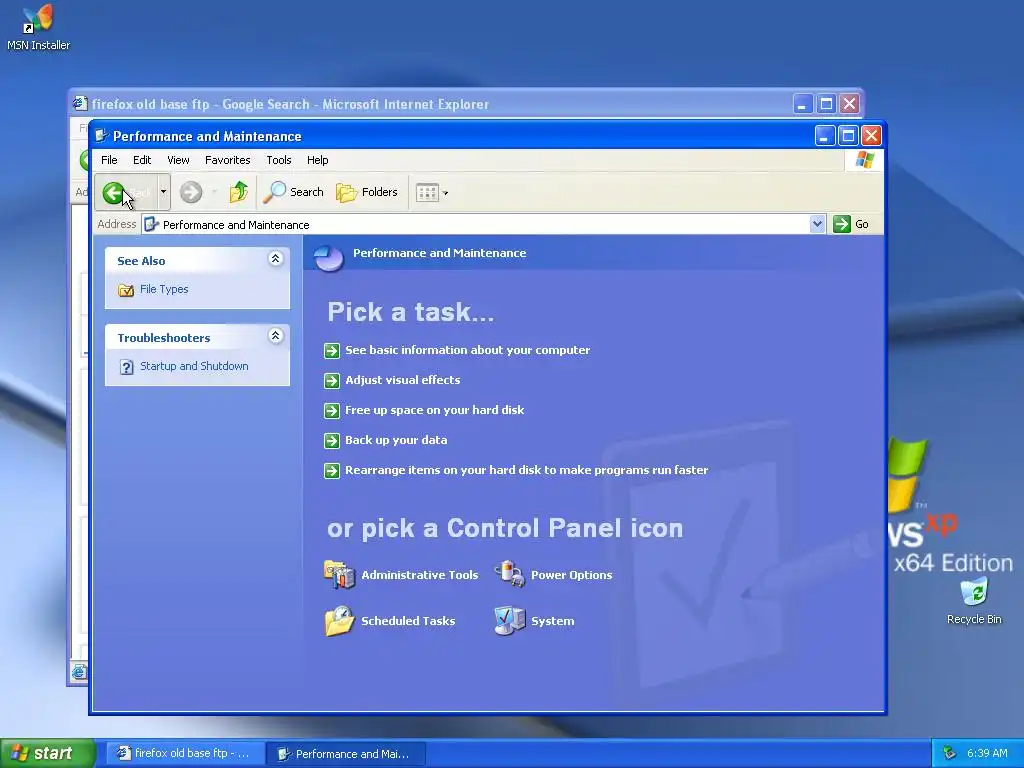
Task: Click the system tray notification icon
Action: (x=950, y=754)
